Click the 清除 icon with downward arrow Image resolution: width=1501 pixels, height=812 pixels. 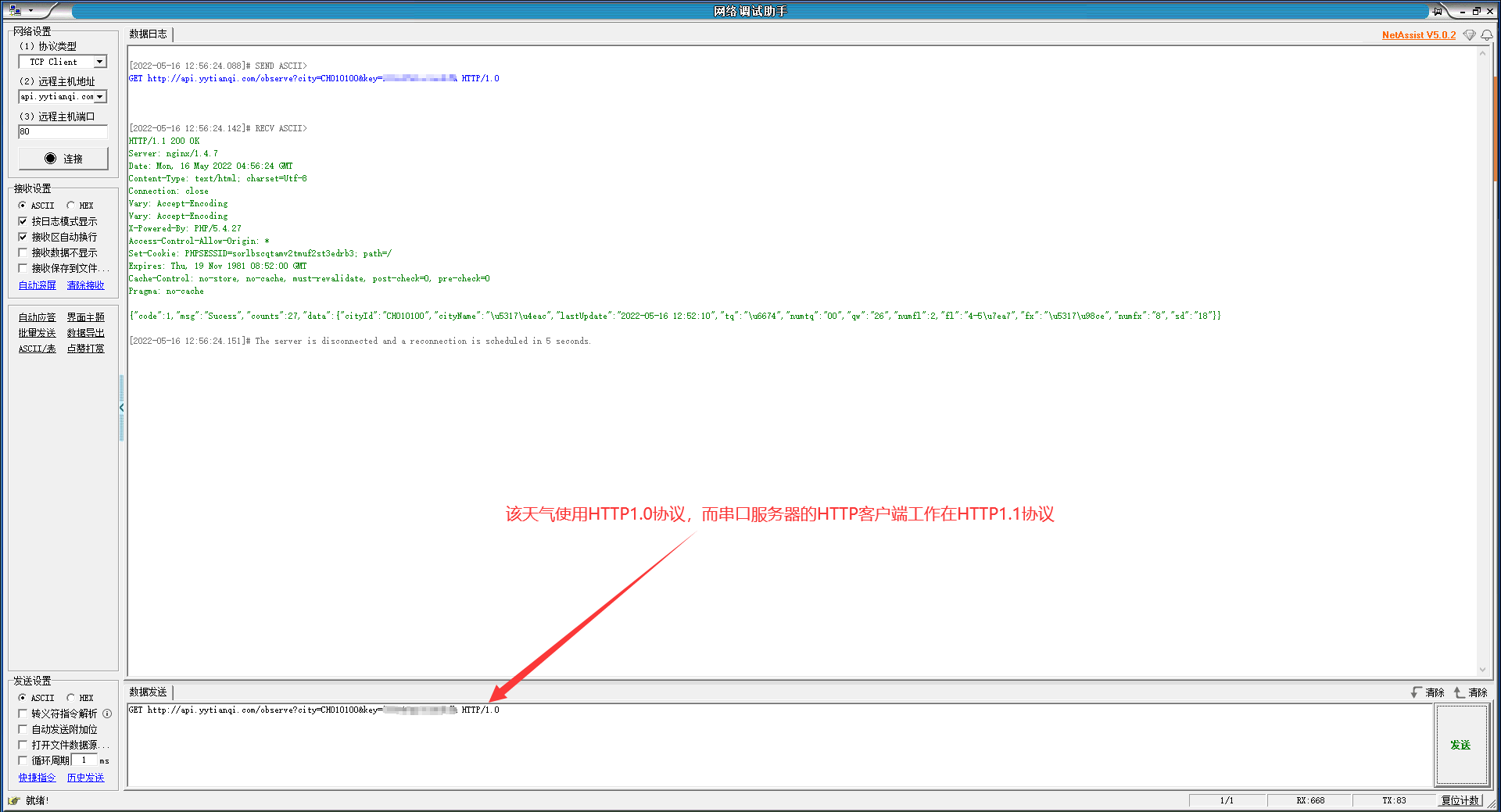[x=1417, y=692]
